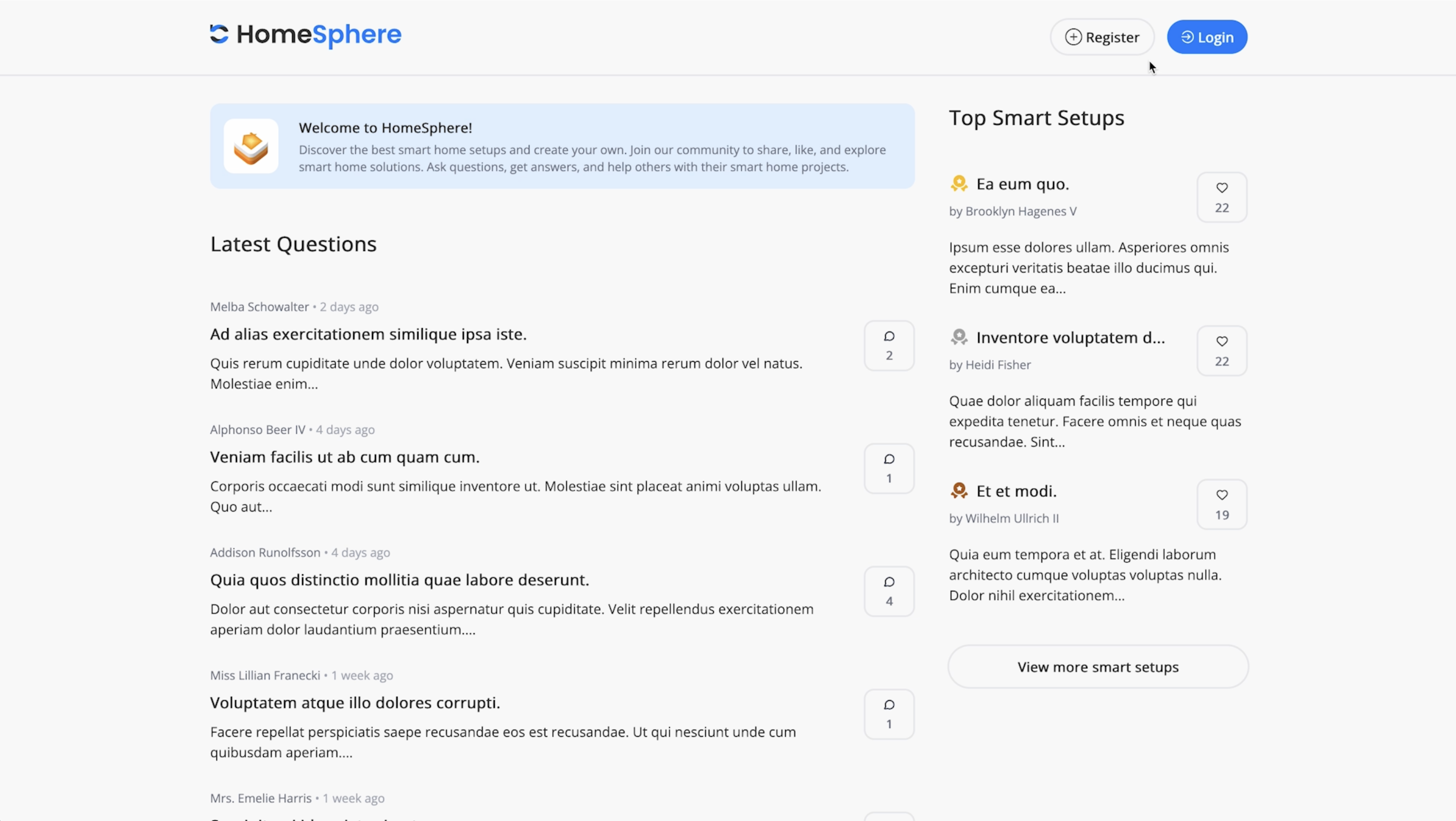The image size is (1456, 821).
Task: Click the HomeSphere logo icon
Action: tap(219, 34)
